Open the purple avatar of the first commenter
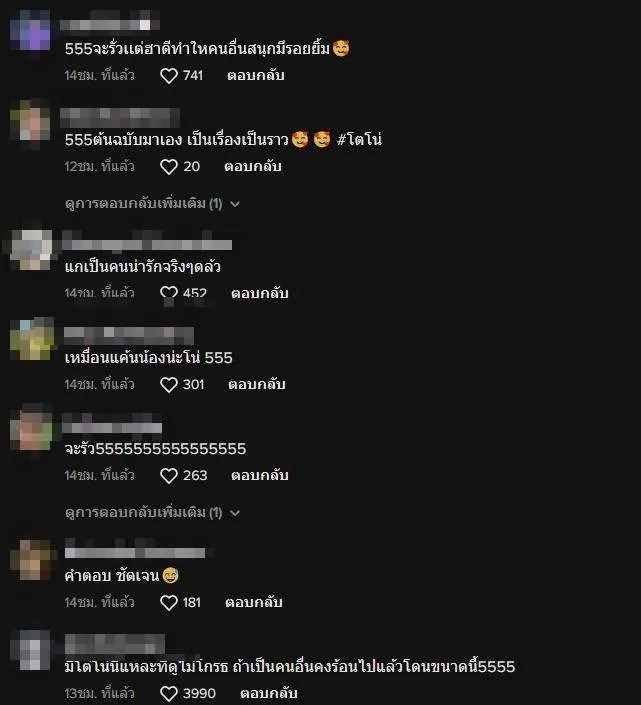 click(x=31, y=30)
